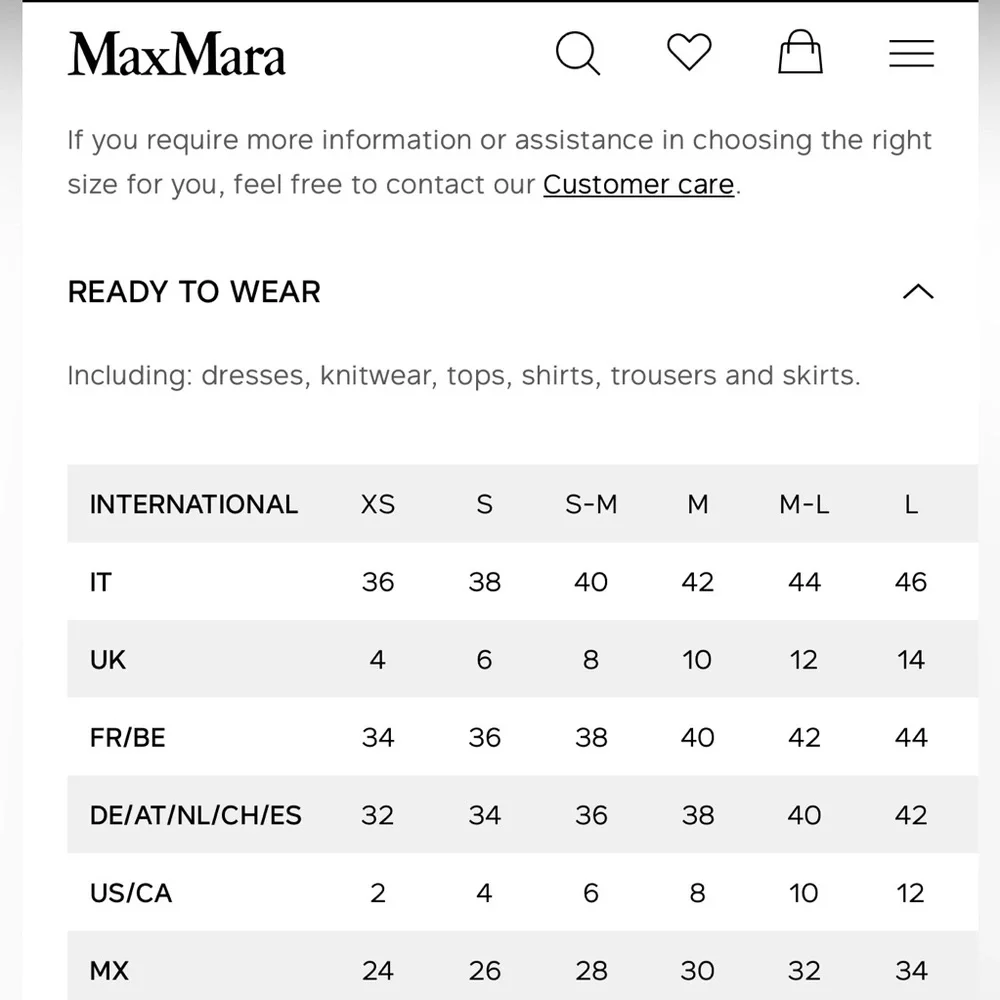Select the US/CA row in the chart
The width and height of the screenshot is (1000, 1000).
click(131, 893)
